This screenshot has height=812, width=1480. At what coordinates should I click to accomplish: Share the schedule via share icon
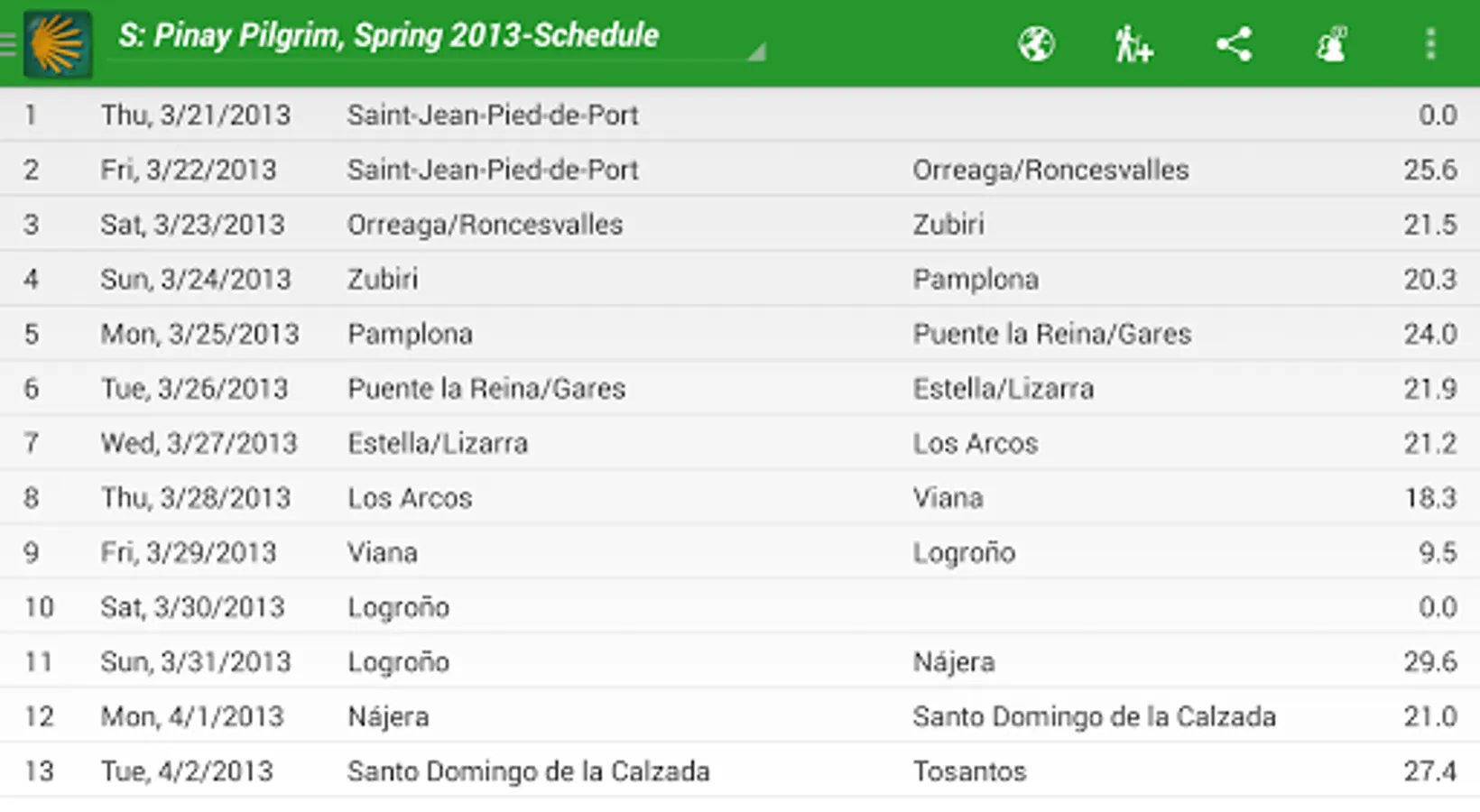click(1233, 43)
